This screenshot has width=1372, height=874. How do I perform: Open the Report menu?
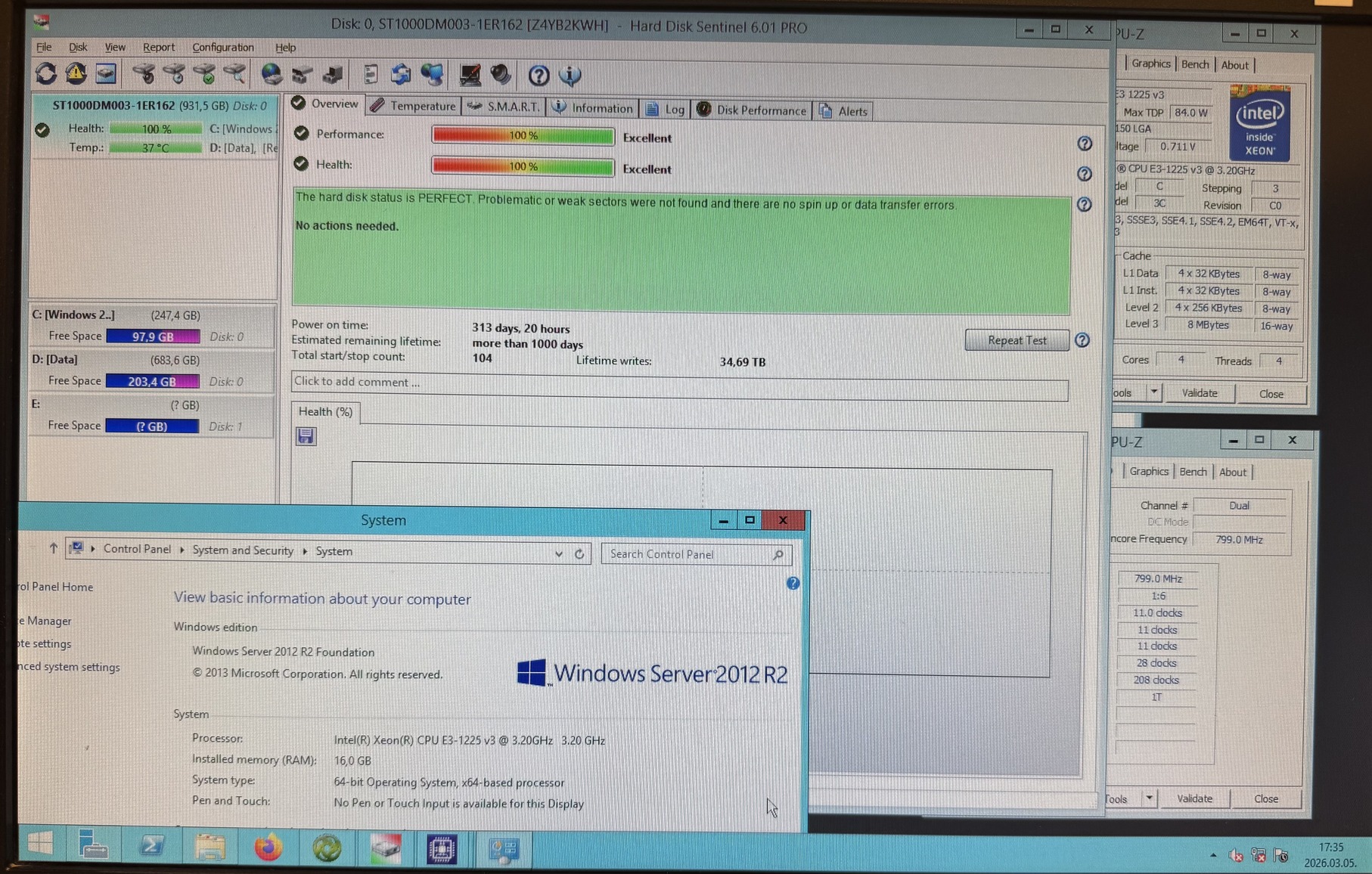[159, 47]
